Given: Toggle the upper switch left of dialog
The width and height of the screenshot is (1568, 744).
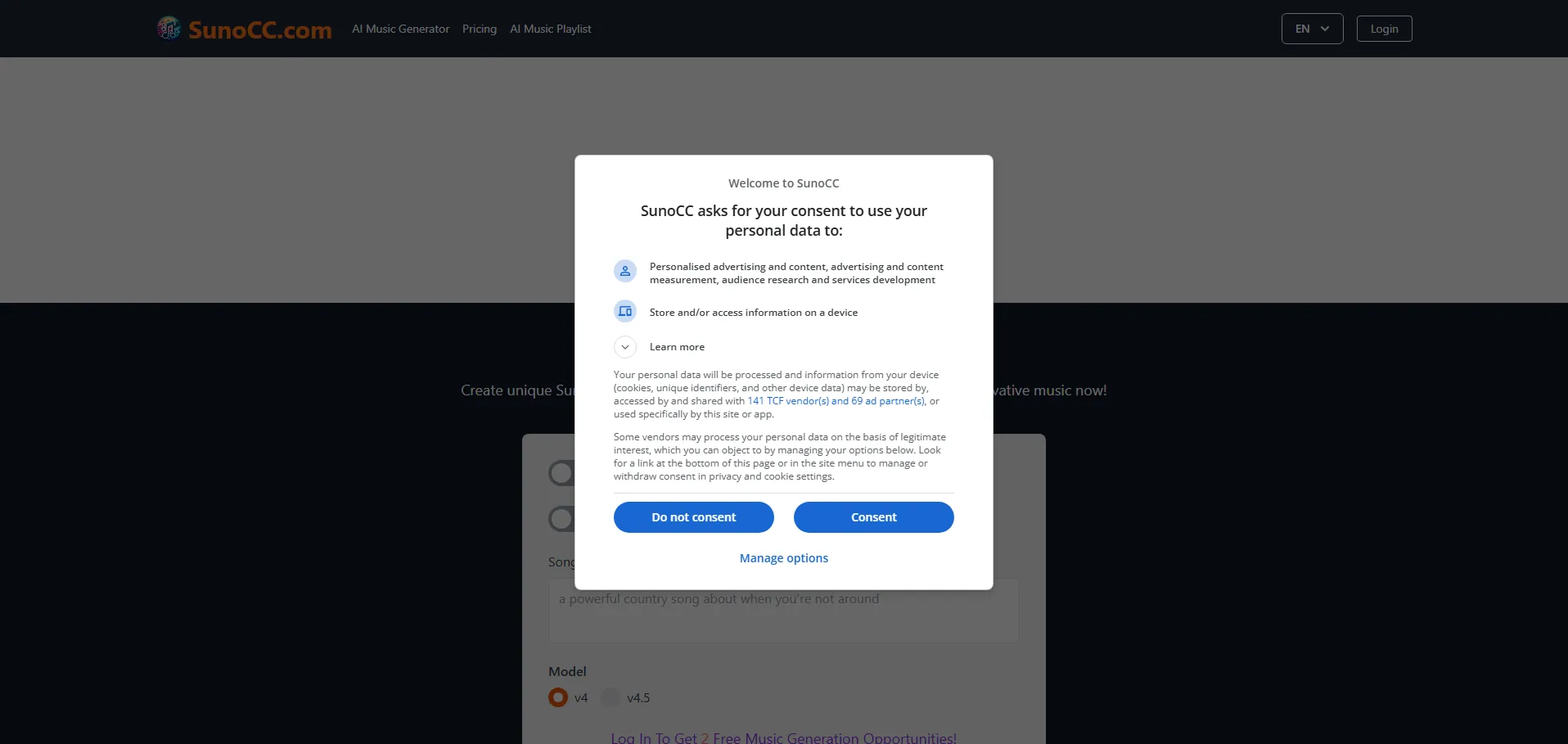Looking at the screenshot, I should (561, 473).
